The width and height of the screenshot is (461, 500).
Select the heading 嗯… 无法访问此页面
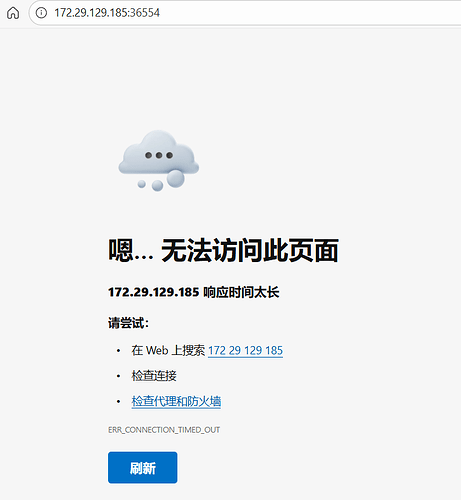pyautogui.click(x=223, y=250)
